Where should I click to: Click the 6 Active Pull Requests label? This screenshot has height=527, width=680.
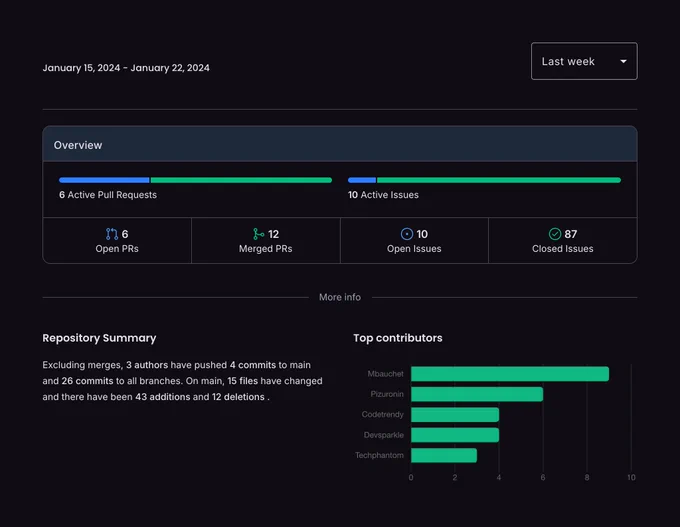[x=108, y=195]
